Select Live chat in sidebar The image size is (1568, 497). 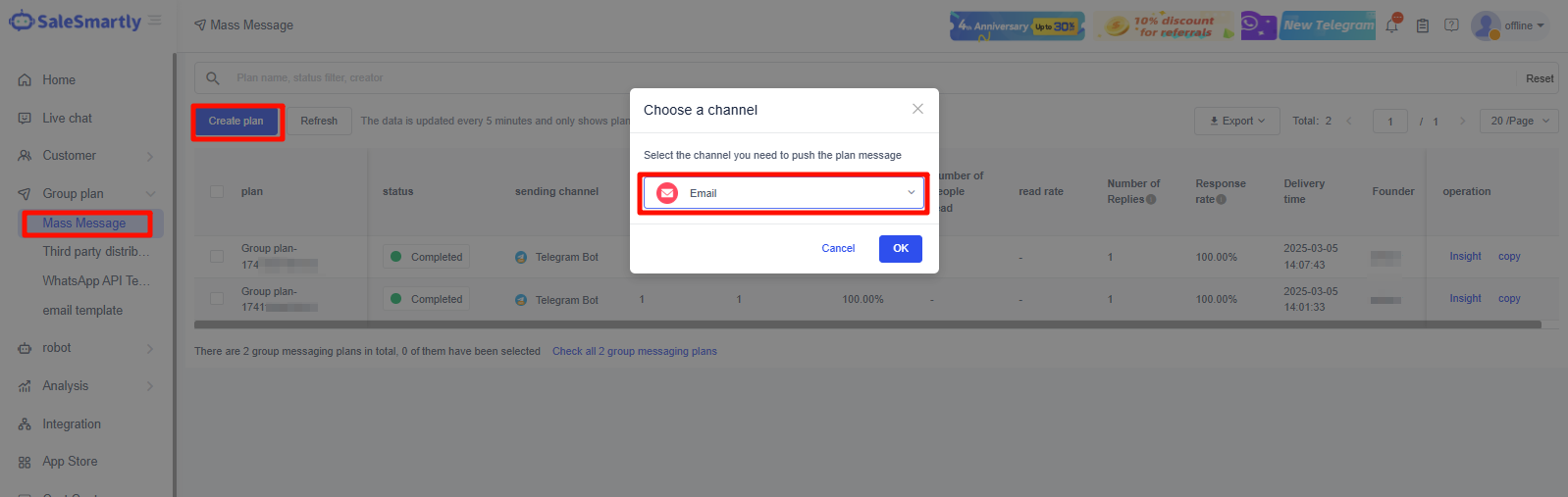click(67, 118)
